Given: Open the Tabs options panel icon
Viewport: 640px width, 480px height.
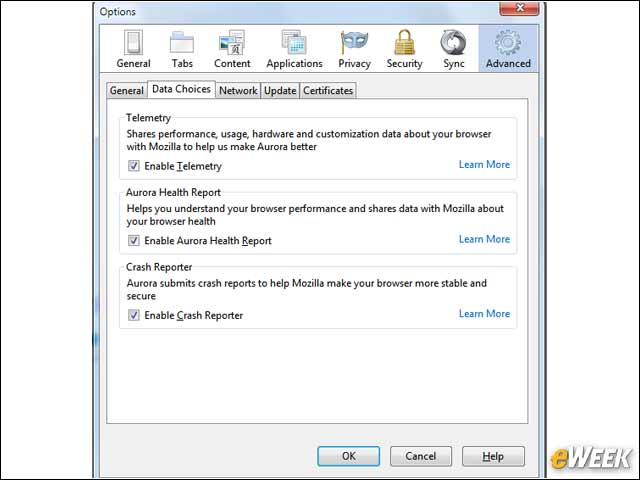Looking at the screenshot, I should [182, 49].
